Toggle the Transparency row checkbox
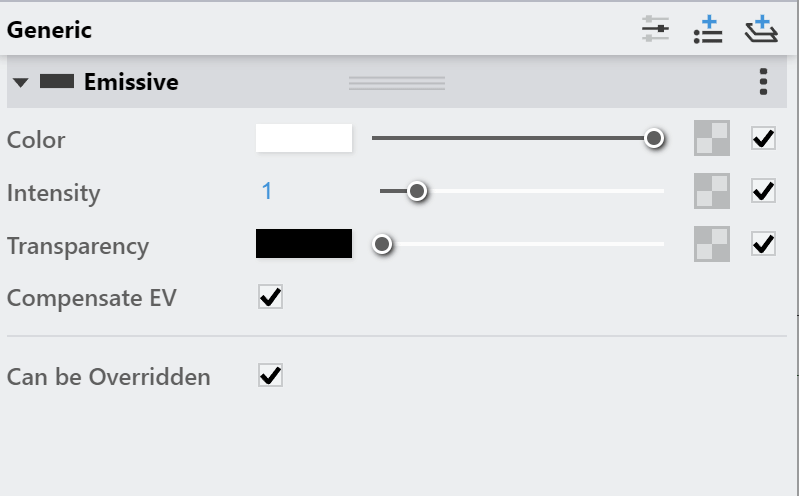 (x=763, y=244)
